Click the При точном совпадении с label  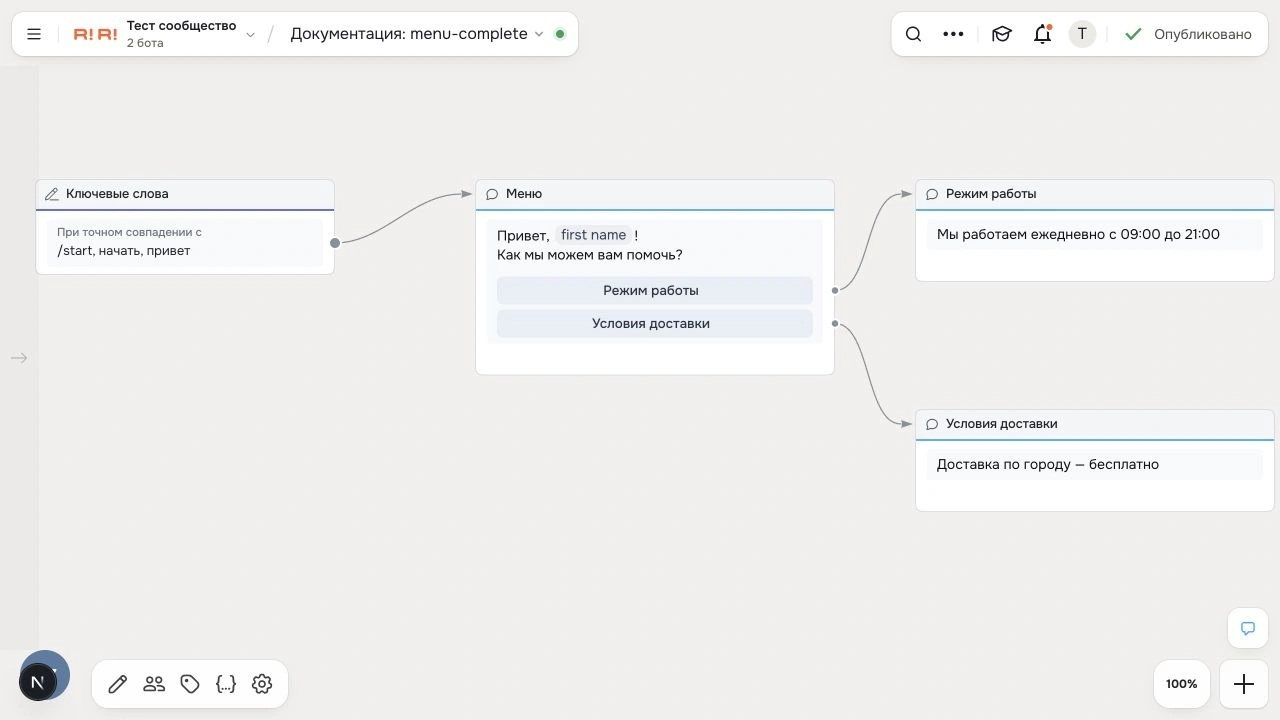pyautogui.click(x=129, y=232)
